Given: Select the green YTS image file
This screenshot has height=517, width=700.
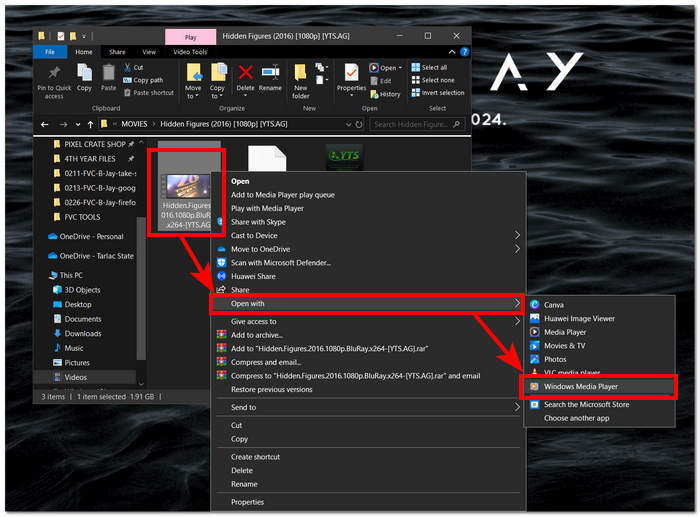Looking at the screenshot, I should point(344,156).
